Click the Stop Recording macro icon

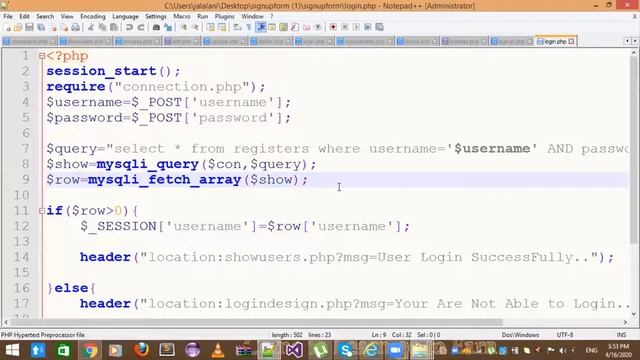tap(345, 27)
